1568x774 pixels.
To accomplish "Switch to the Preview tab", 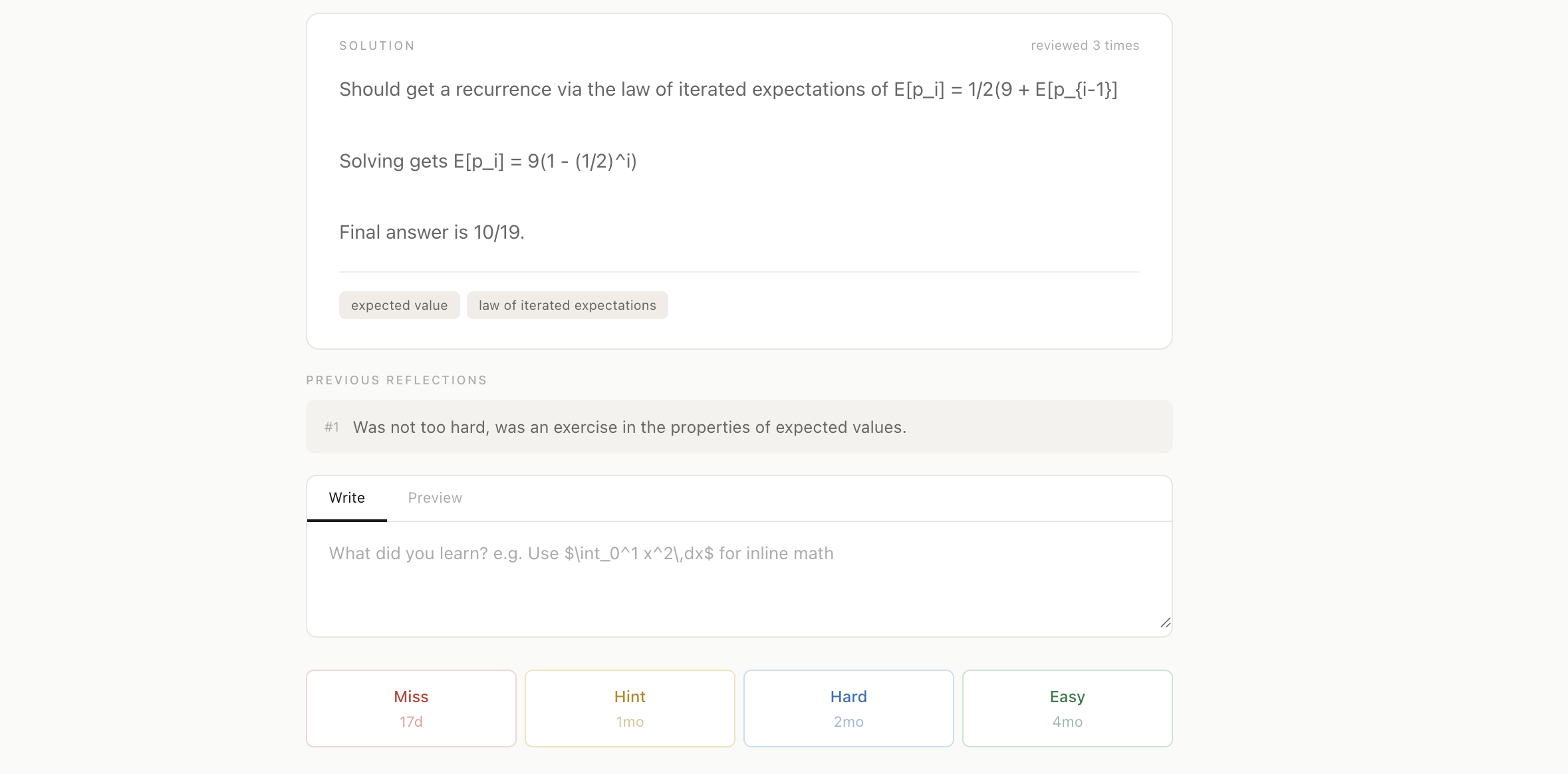I will click(x=435, y=497).
